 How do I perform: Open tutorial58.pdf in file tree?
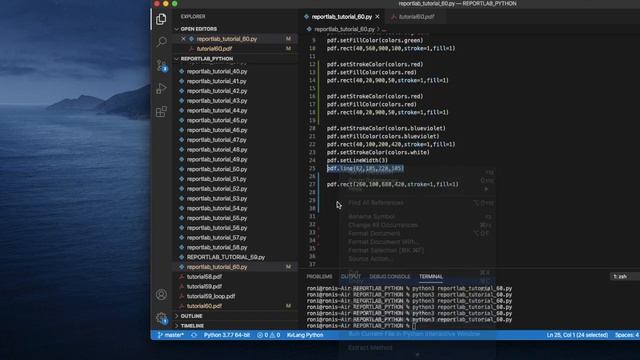(x=204, y=277)
